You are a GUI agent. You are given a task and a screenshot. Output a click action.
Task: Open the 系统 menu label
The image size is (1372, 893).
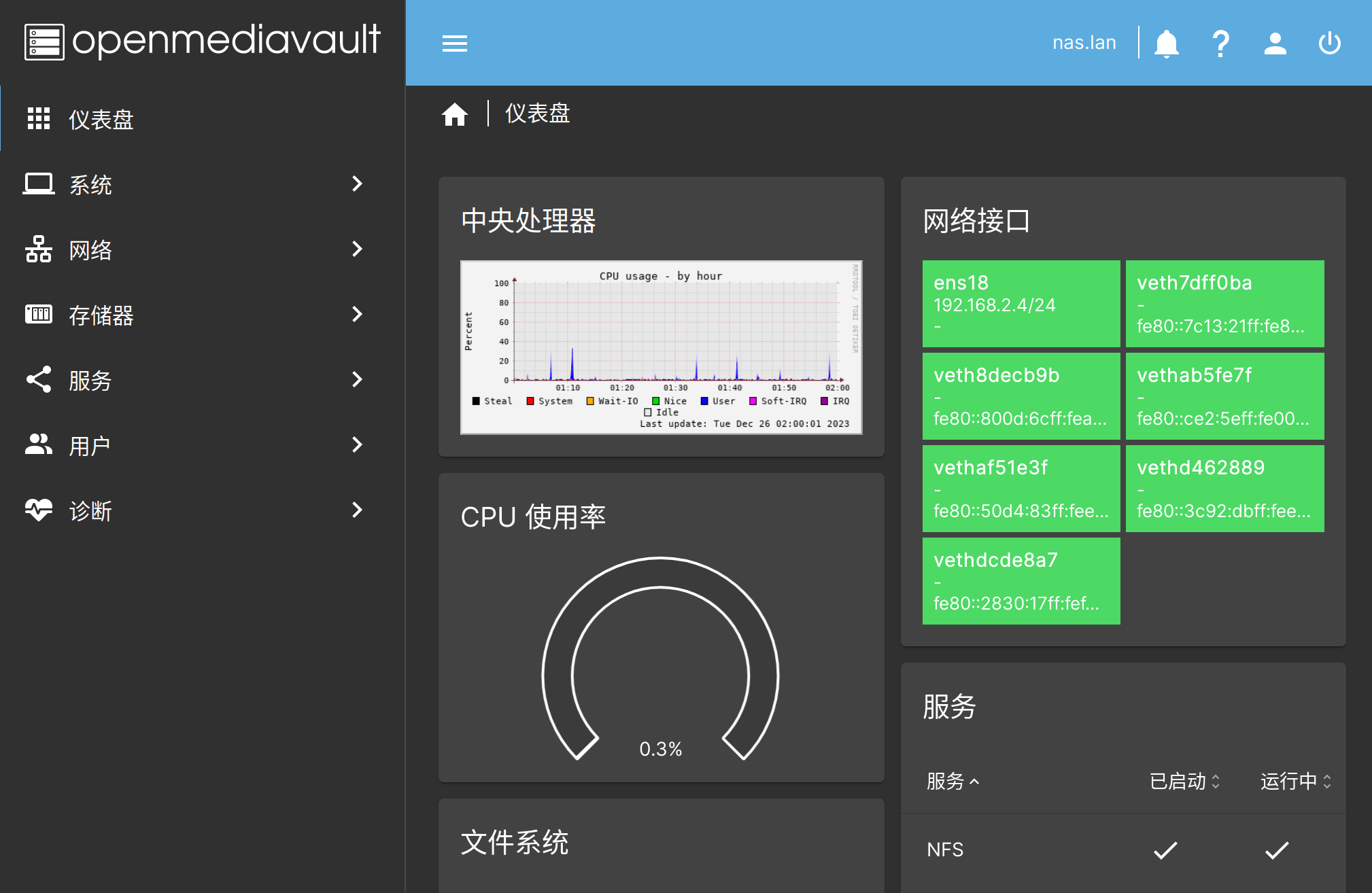[90, 184]
